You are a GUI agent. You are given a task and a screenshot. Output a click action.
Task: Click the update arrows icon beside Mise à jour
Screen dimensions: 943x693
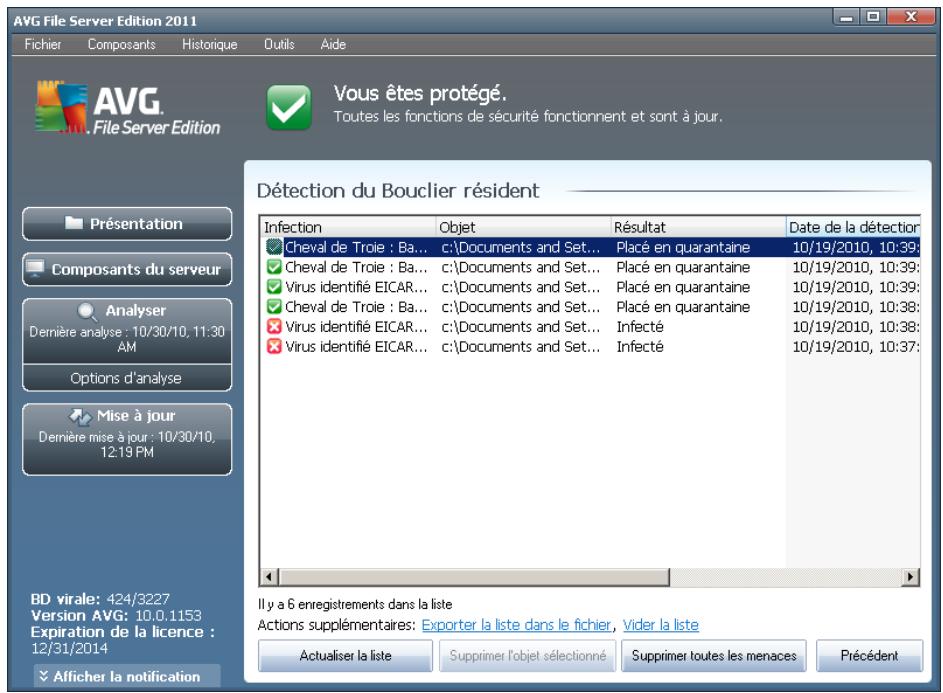[x=80, y=416]
